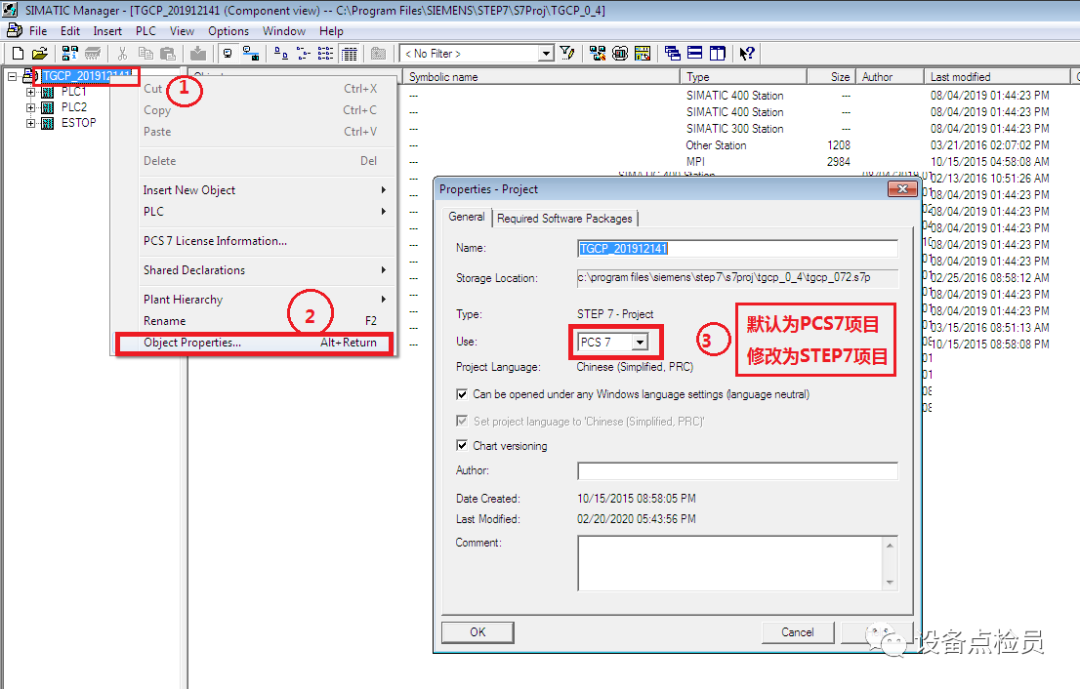Click the Paste clipboard toolbar icon
Screen dimensions: 1080x689
click(x=167, y=53)
